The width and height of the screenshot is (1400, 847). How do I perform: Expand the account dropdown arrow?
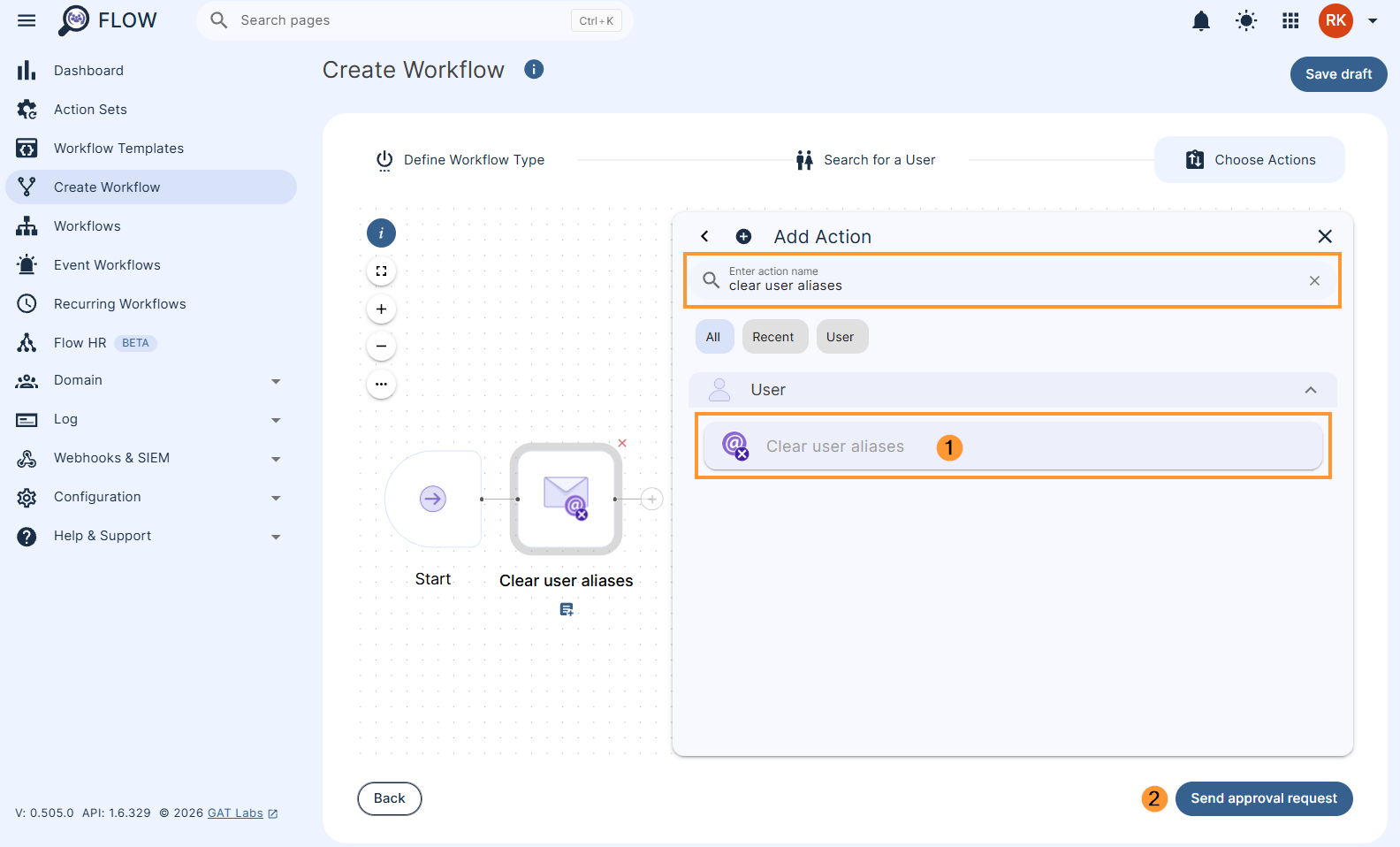(1373, 20)
